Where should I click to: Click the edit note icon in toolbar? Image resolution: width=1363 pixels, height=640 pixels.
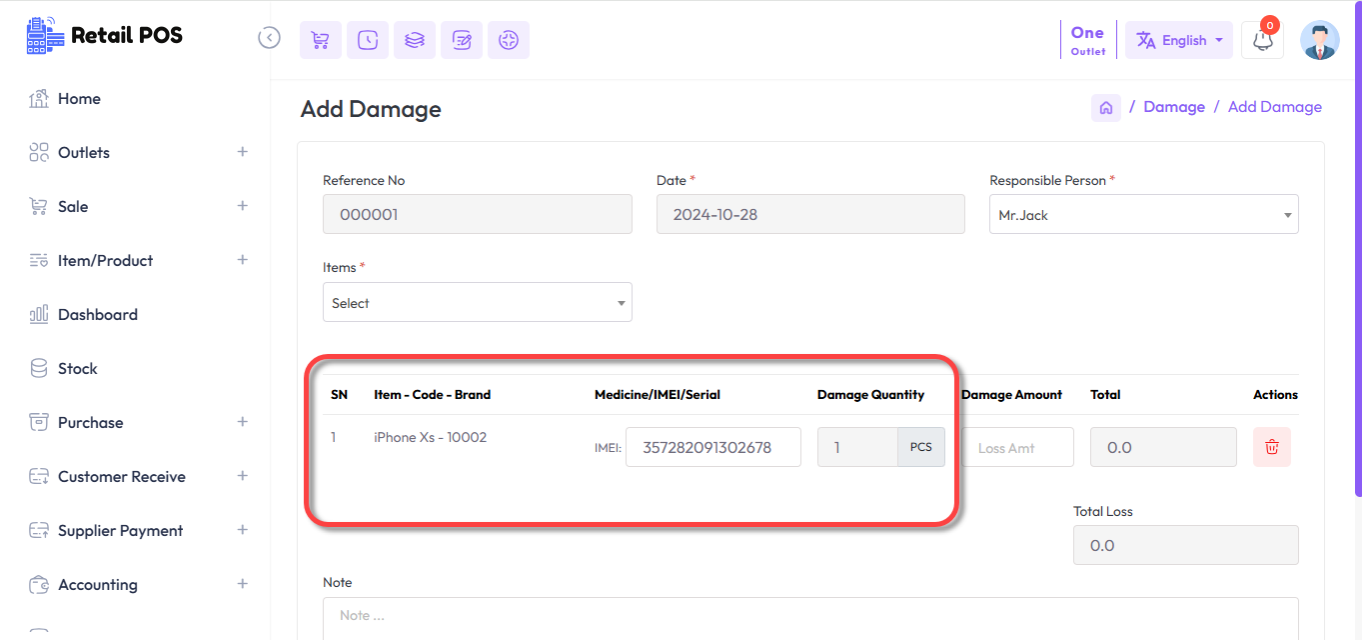click(x=461, y=40)
